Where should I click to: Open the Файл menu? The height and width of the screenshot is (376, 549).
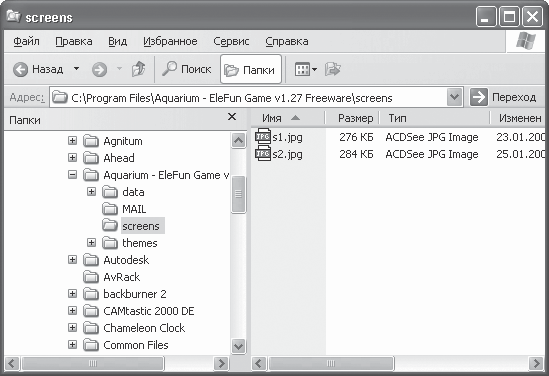click(x=26, y=41)
